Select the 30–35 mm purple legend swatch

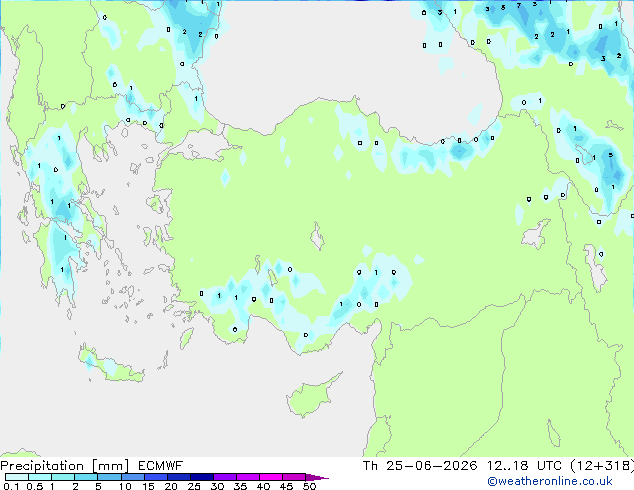224,477
